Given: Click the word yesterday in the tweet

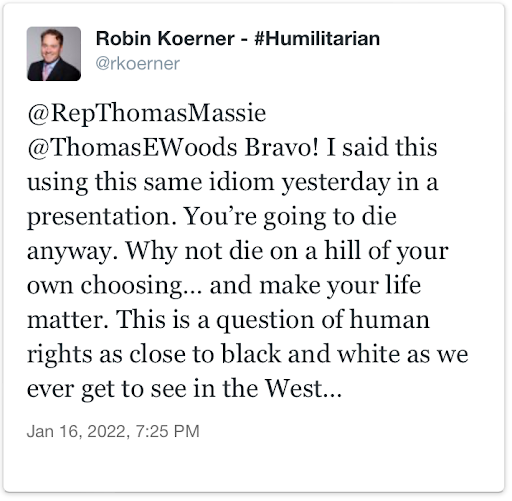Looking at the screenshot, I should (336, 184).
